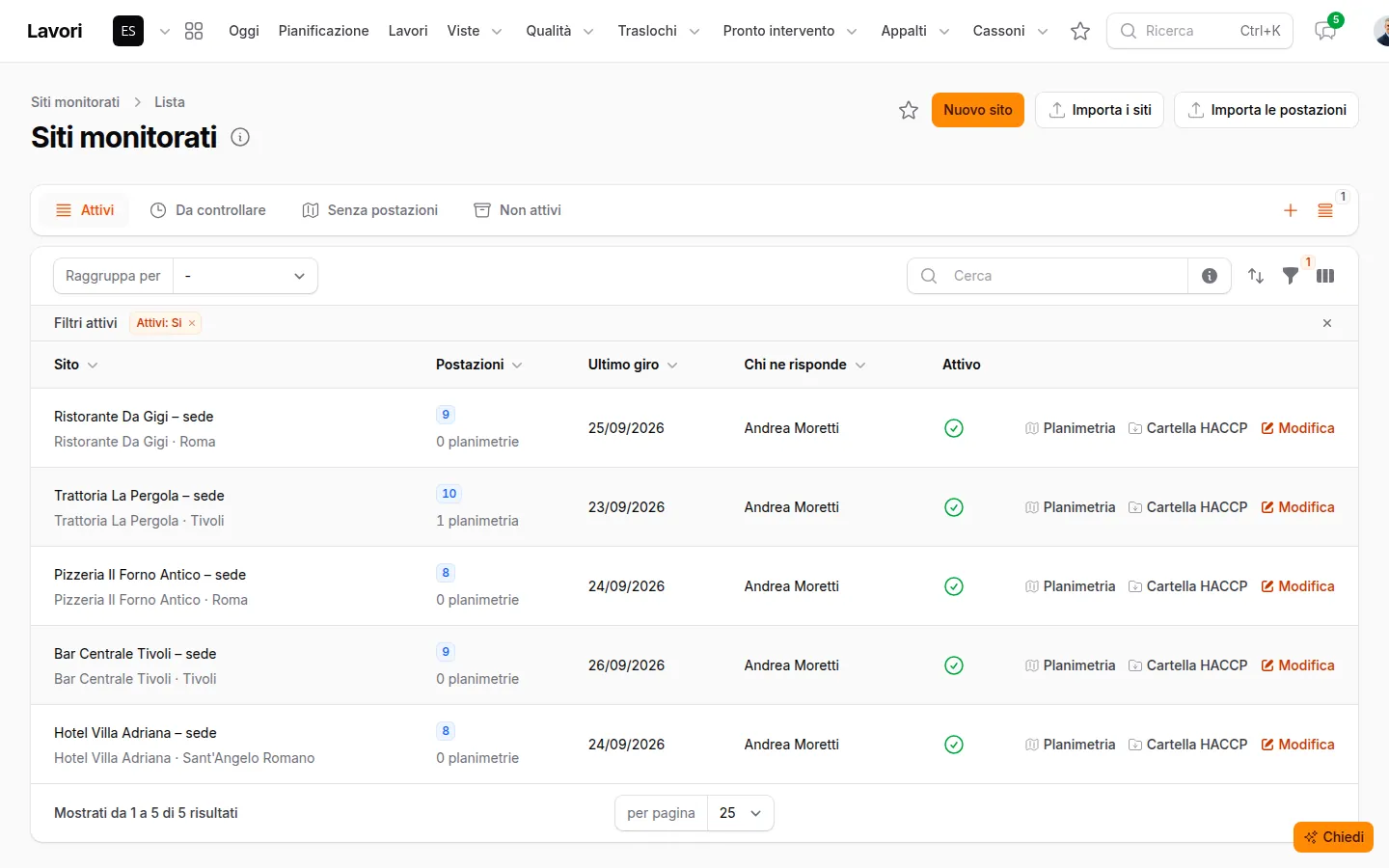Open Planimetria for Trattoria La Pergola
Screen dimensions: 1389x868
coord(1070,507)
